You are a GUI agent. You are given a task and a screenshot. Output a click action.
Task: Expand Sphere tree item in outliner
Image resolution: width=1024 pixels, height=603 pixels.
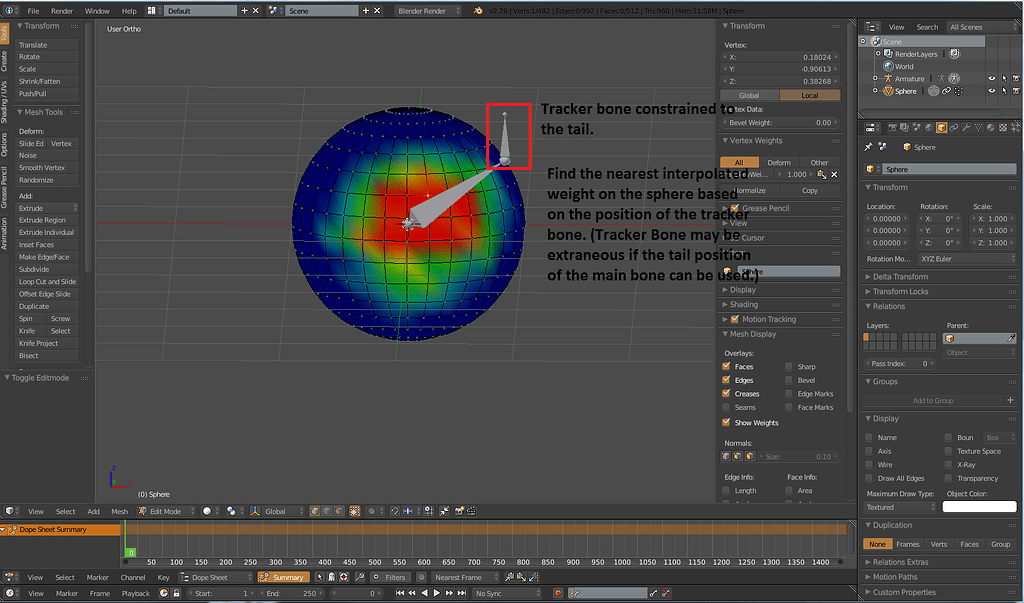875,91
